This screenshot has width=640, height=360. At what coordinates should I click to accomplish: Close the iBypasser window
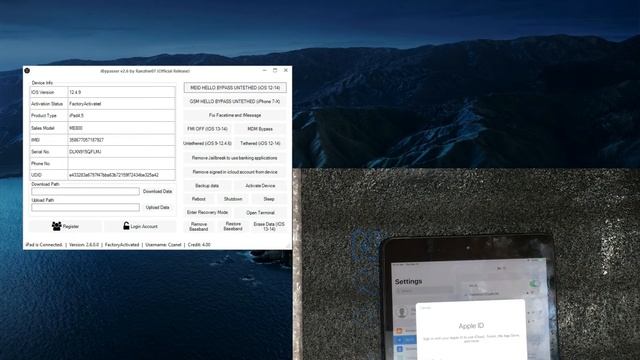(286, 71)
